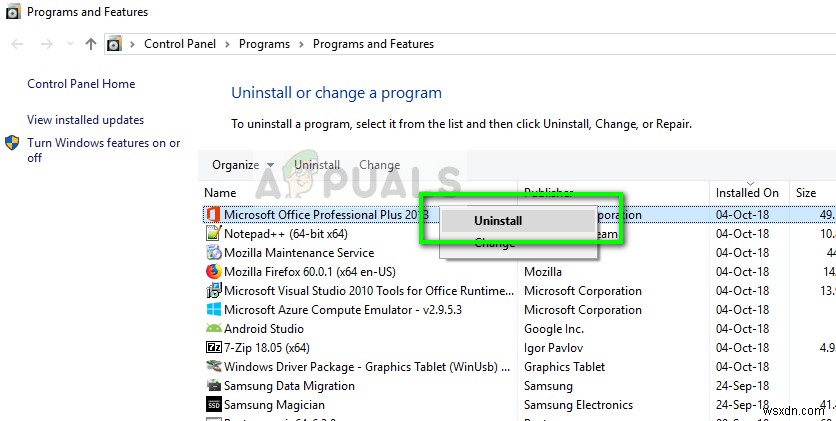Click the Mozilla Maintenance Service icon
Viewport: 836px width, 421px height.
pos(213,253)
